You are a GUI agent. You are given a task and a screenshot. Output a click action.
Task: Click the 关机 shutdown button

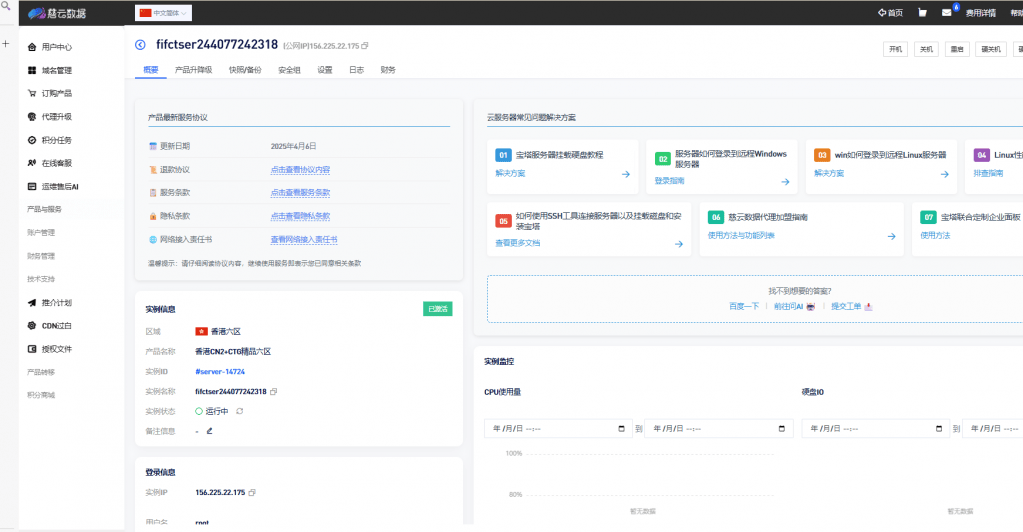coord(926,49)
